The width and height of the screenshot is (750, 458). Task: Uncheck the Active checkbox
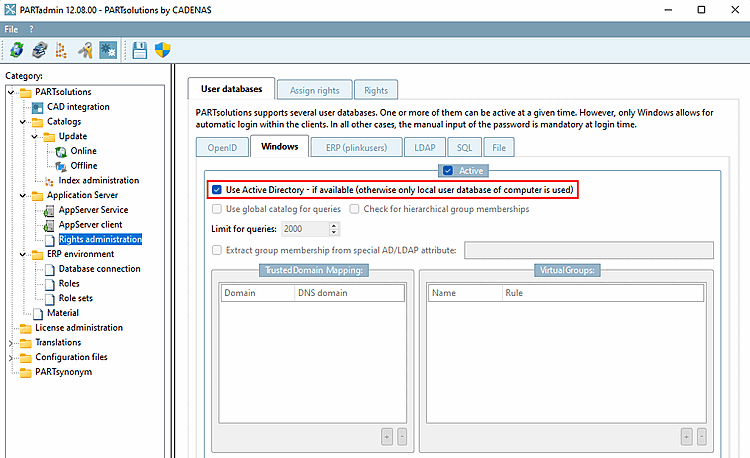[448, 171]
